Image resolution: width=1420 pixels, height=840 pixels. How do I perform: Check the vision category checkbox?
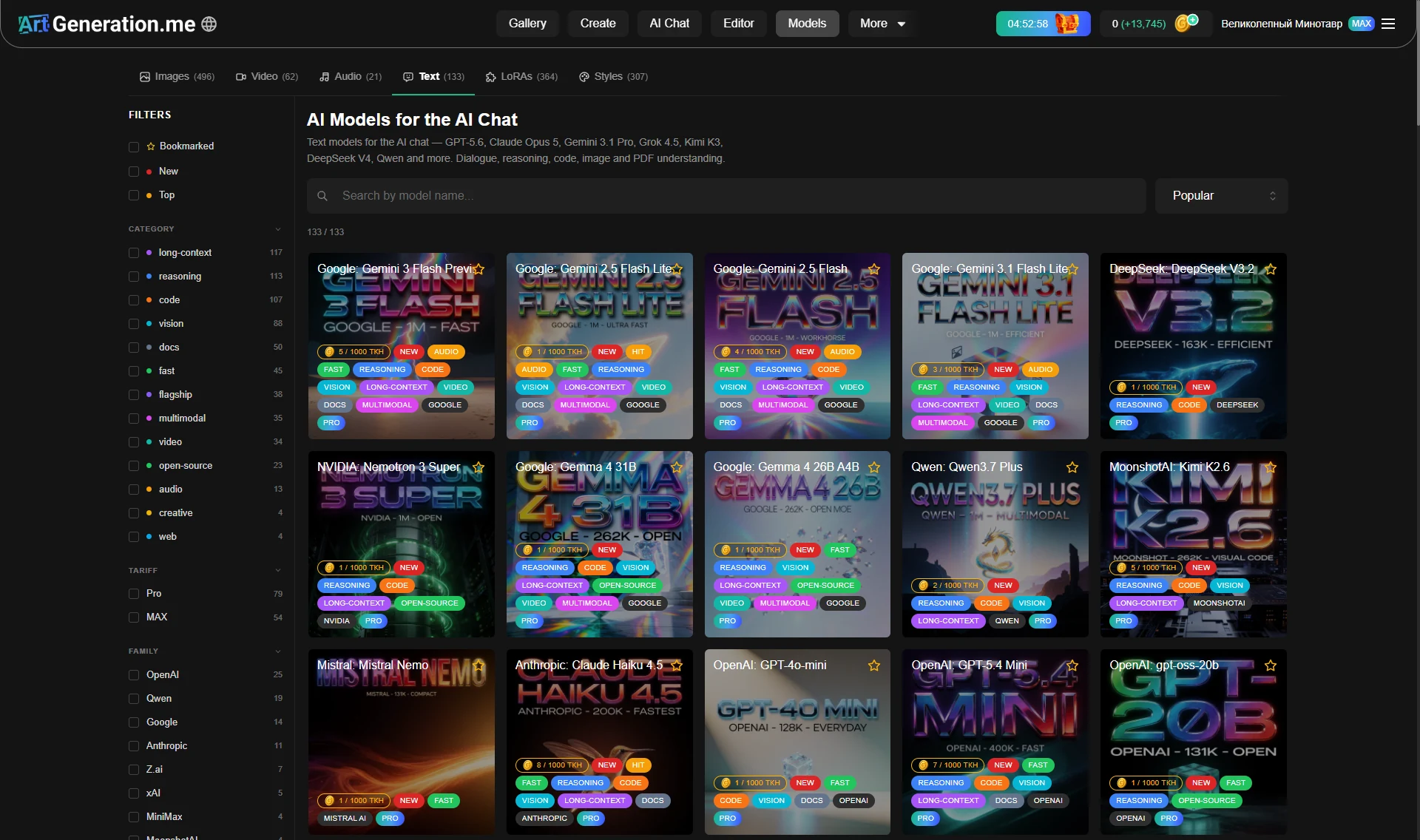tap(134, 324)
